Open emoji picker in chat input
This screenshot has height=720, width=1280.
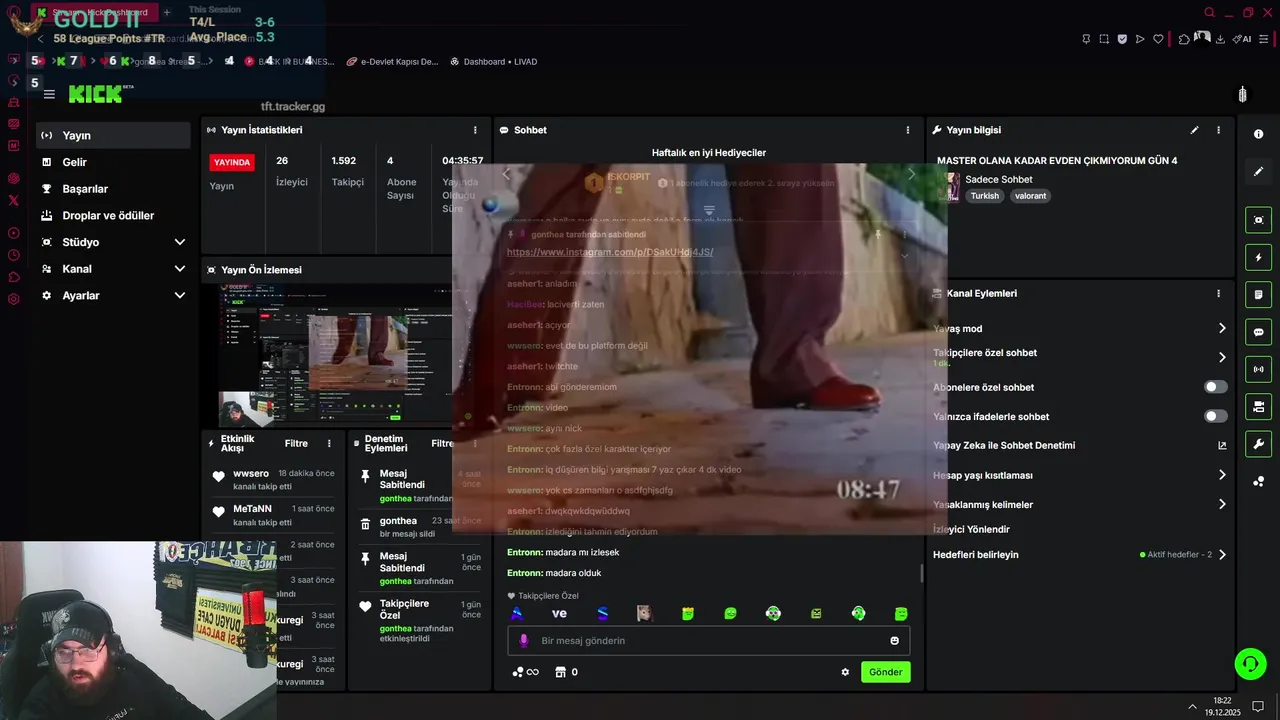894,641
